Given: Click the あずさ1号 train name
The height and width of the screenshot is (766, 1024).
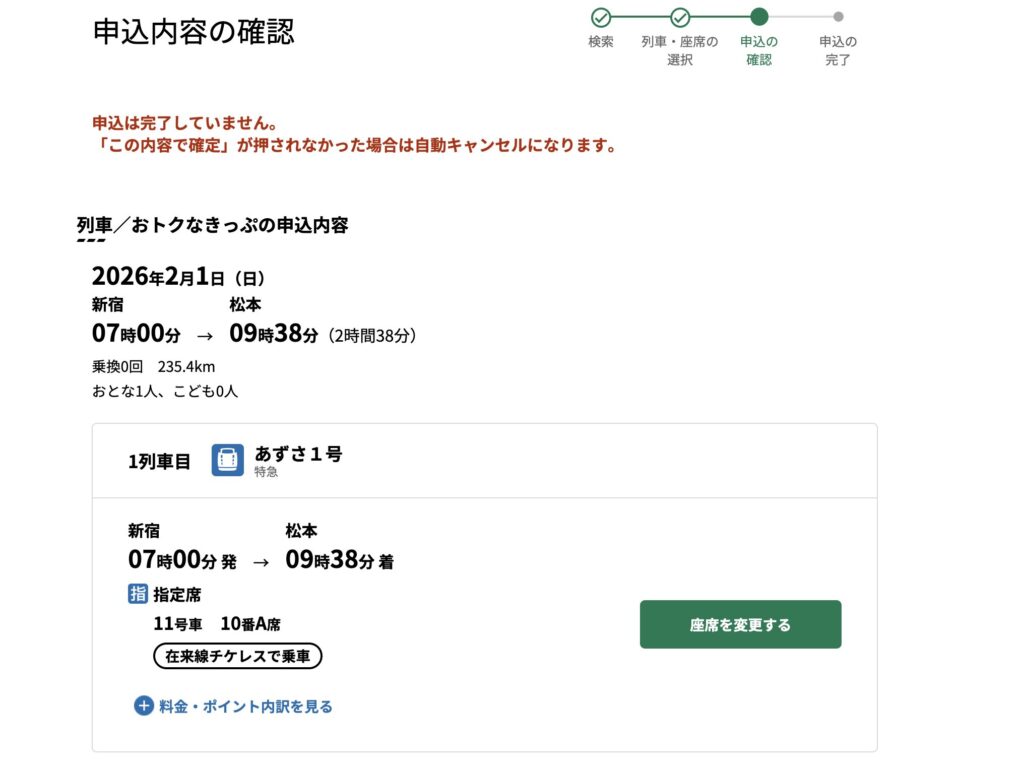Looking at the screenshot, I should pyautogui.click(x=298, y=454).
